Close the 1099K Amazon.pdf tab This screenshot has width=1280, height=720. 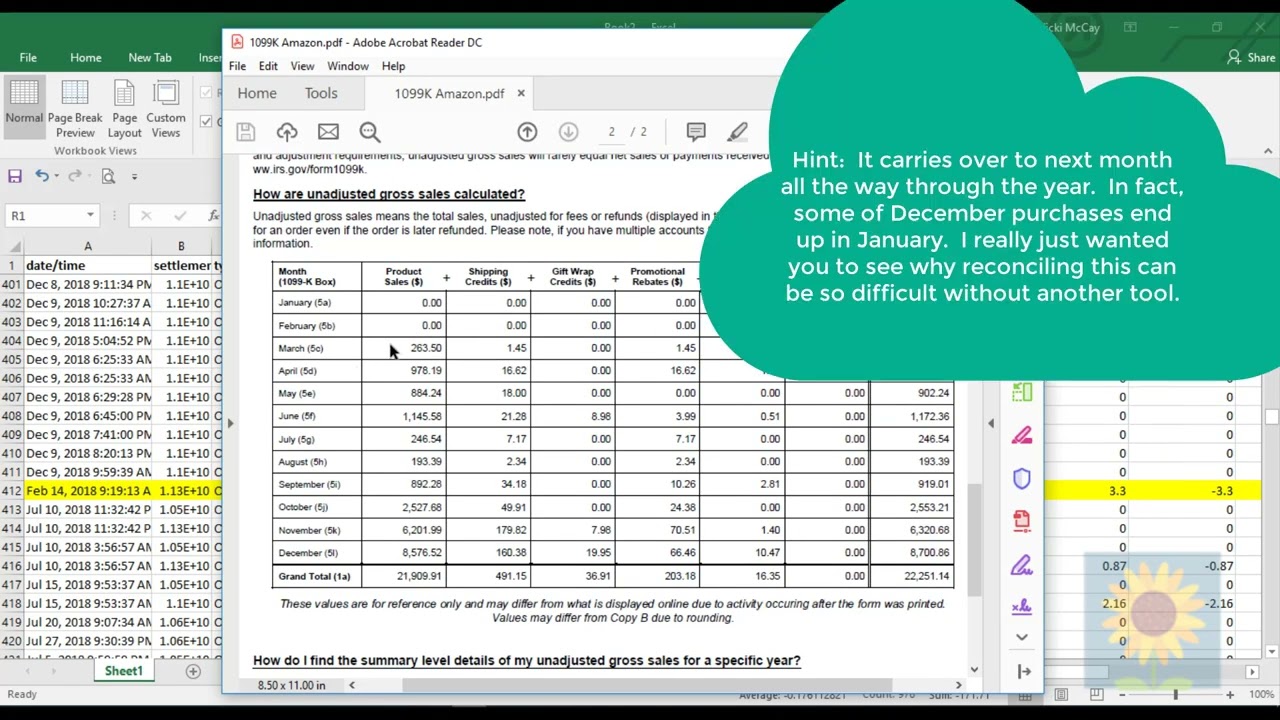pyautogui.click(x=520, y=93)
